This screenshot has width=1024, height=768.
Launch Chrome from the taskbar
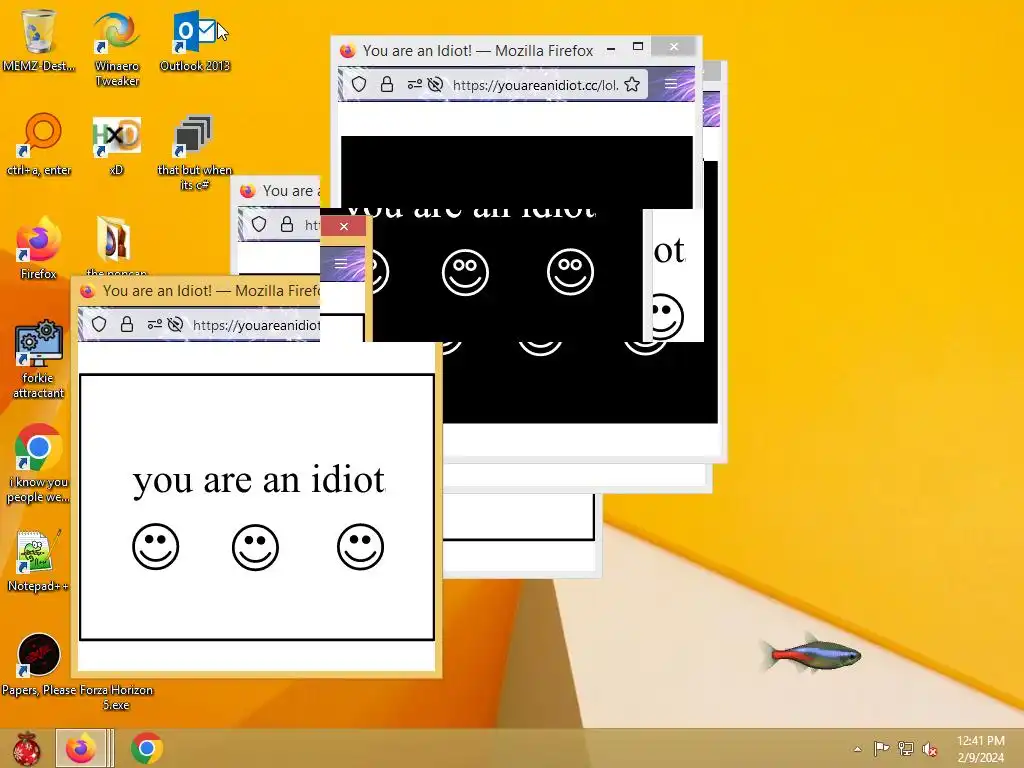coord(147,748)
